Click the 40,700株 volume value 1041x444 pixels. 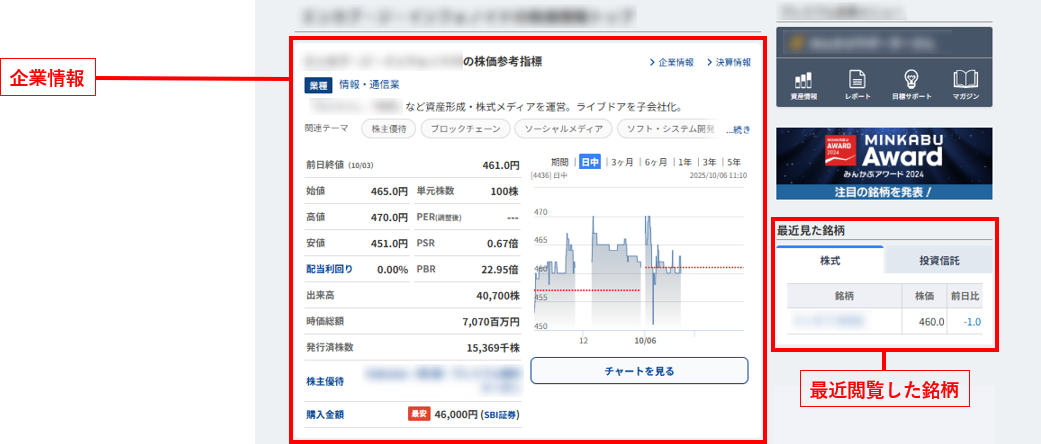tap(498, 295)
